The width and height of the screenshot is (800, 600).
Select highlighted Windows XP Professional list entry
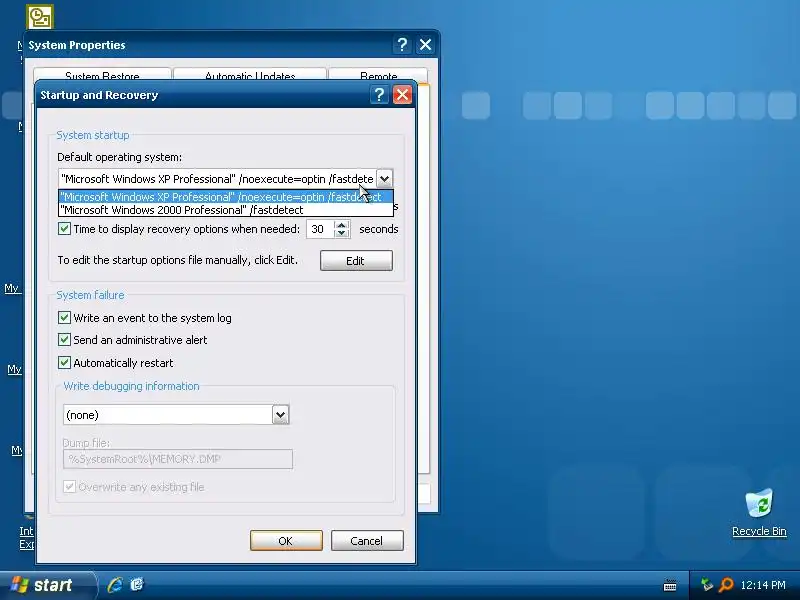coord(226,197)
